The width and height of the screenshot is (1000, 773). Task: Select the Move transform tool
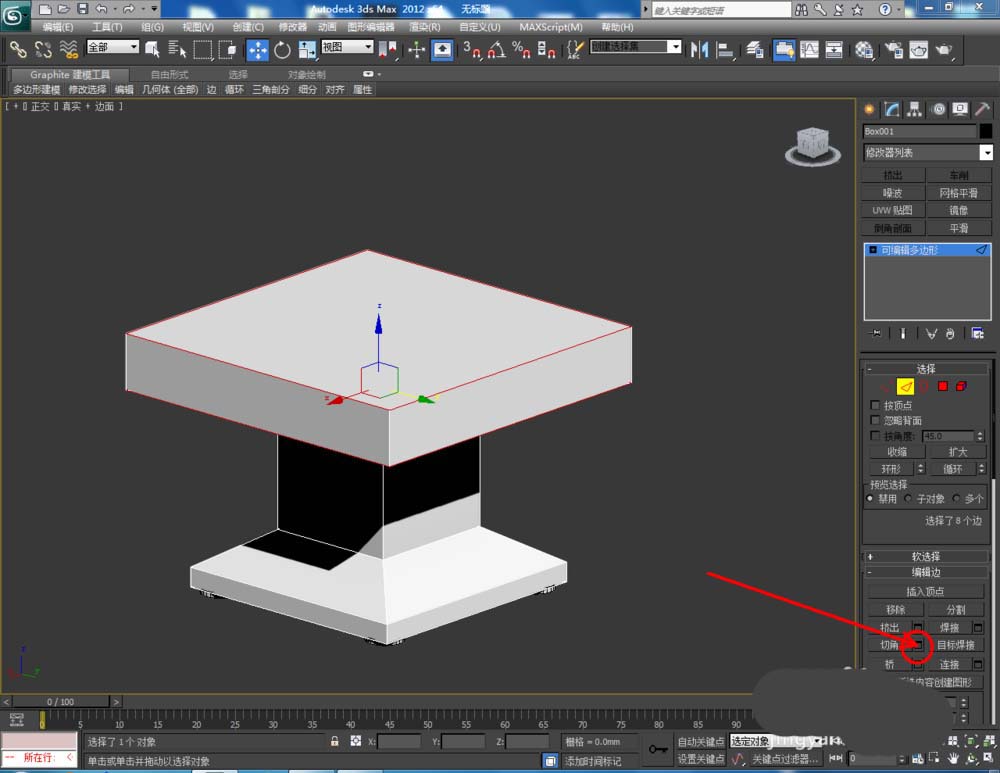[257, 49]
